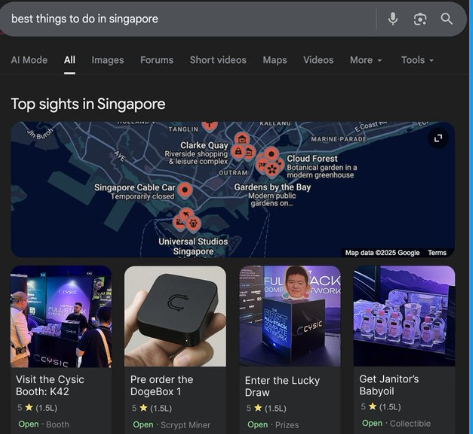Click the Gardens by the Bay flower pin
473x434 pixels.
point(272,169)
